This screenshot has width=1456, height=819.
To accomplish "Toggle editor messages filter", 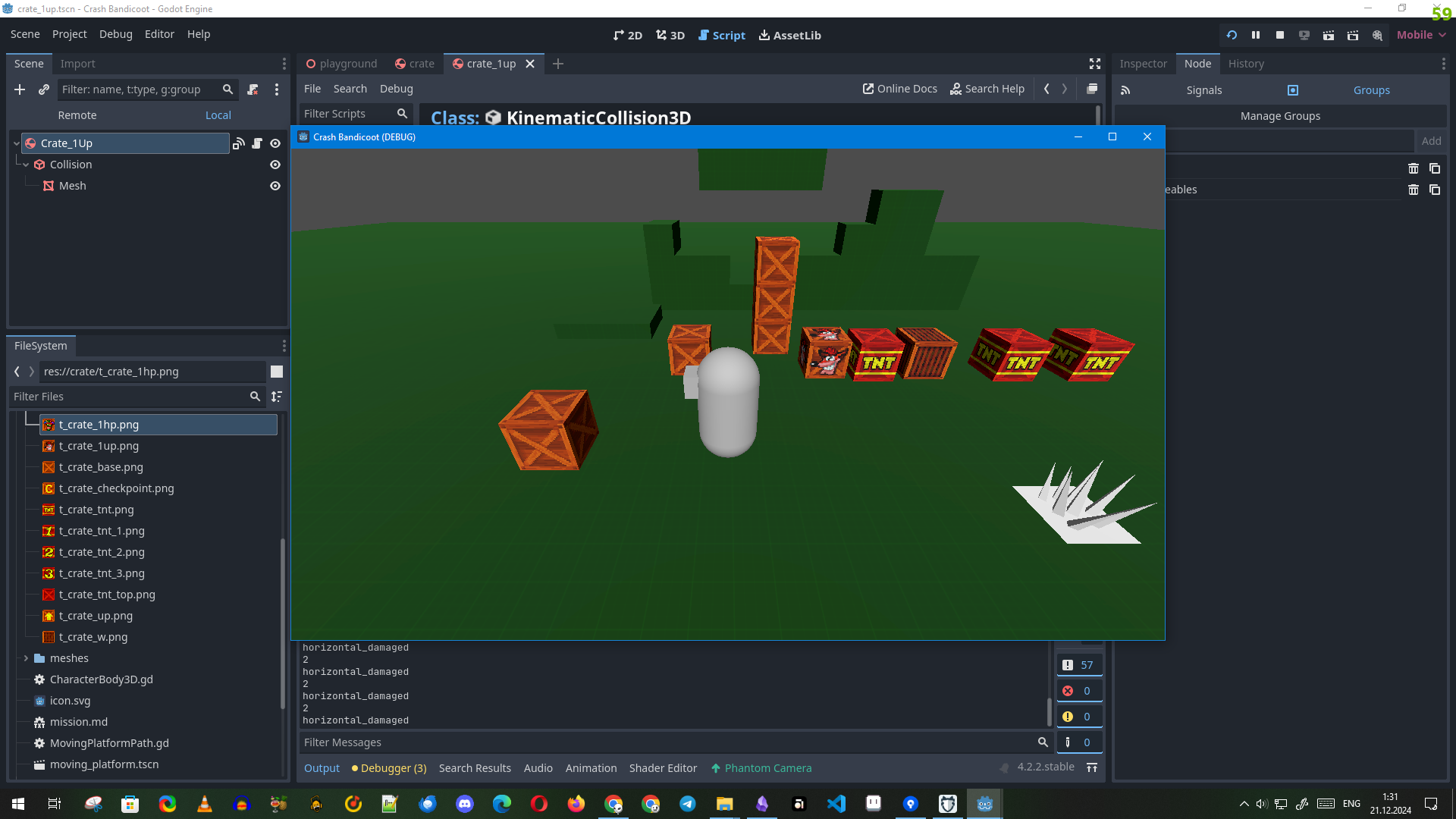I will pyautogui.click(x=1079, y=742).
